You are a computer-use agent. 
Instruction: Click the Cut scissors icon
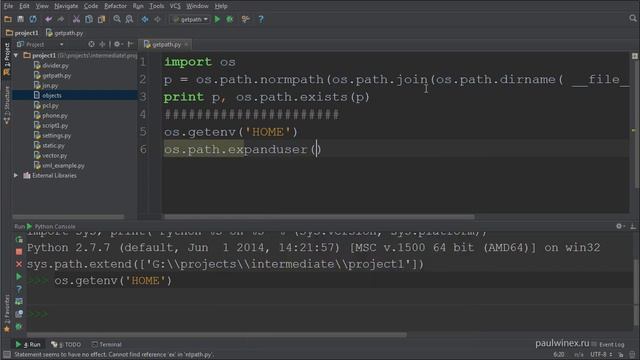point(76,19)
